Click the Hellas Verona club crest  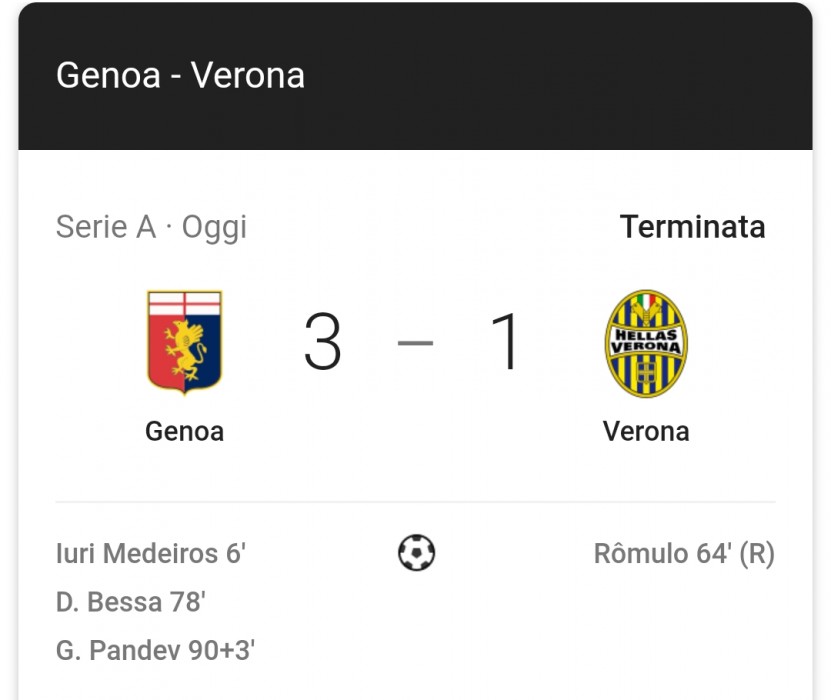(x=646, y=342)
